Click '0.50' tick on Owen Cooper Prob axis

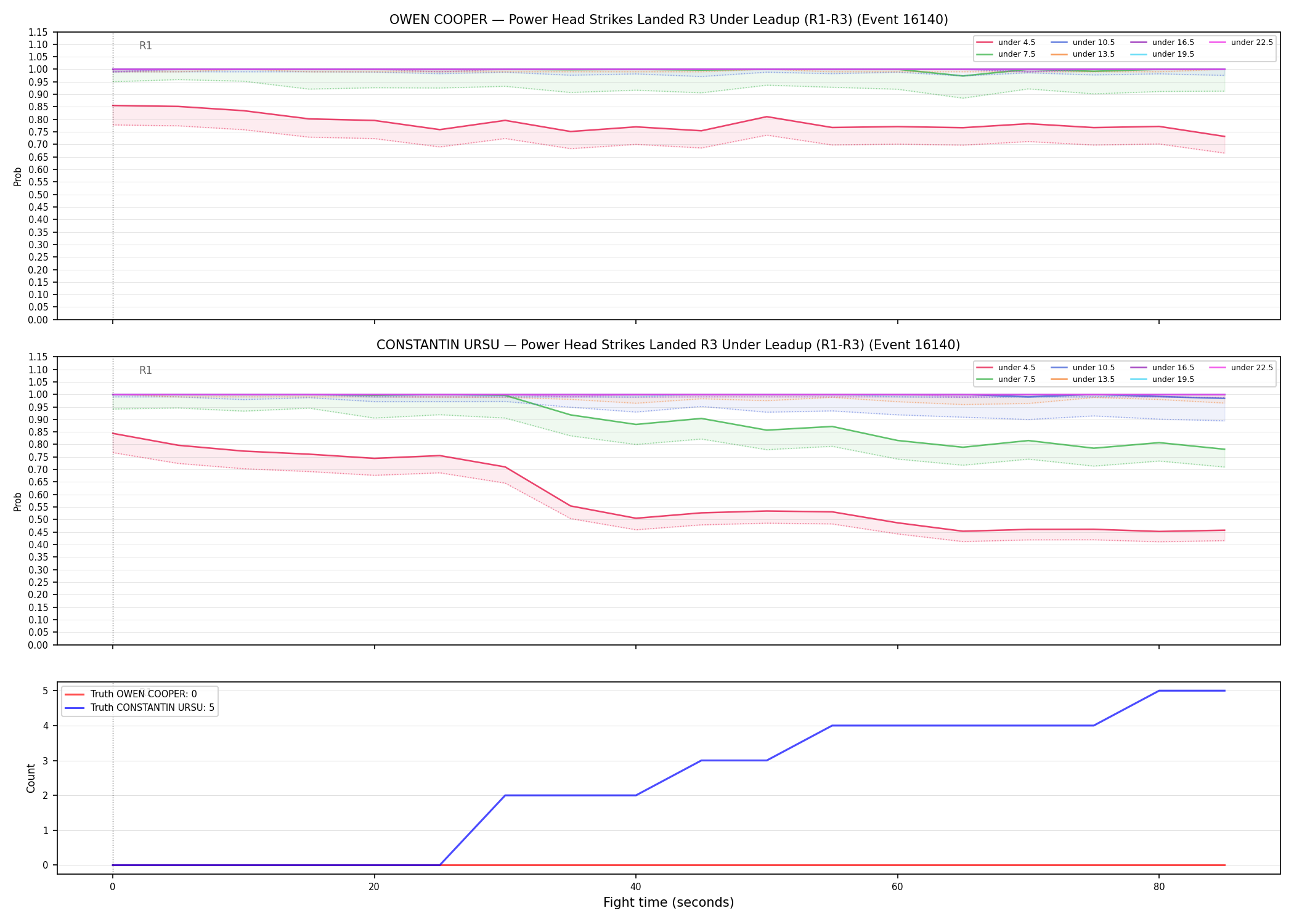pyautogui.click(x=38, y=195)
